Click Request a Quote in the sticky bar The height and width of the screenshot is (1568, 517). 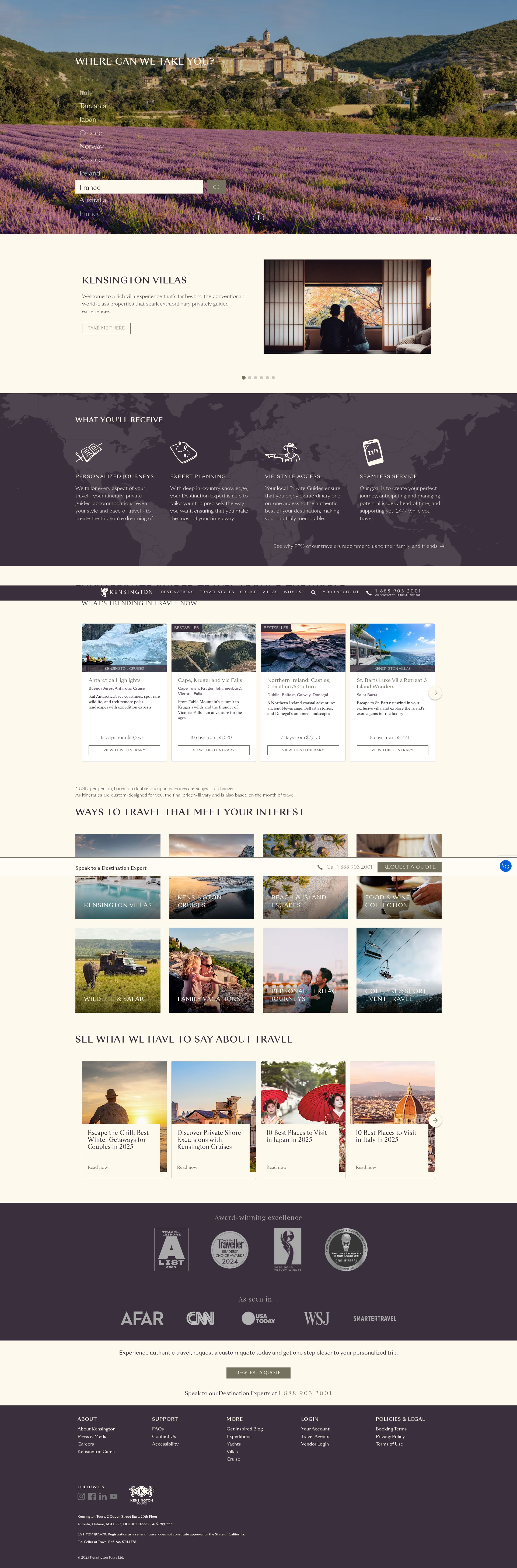(x=409, y=867)
